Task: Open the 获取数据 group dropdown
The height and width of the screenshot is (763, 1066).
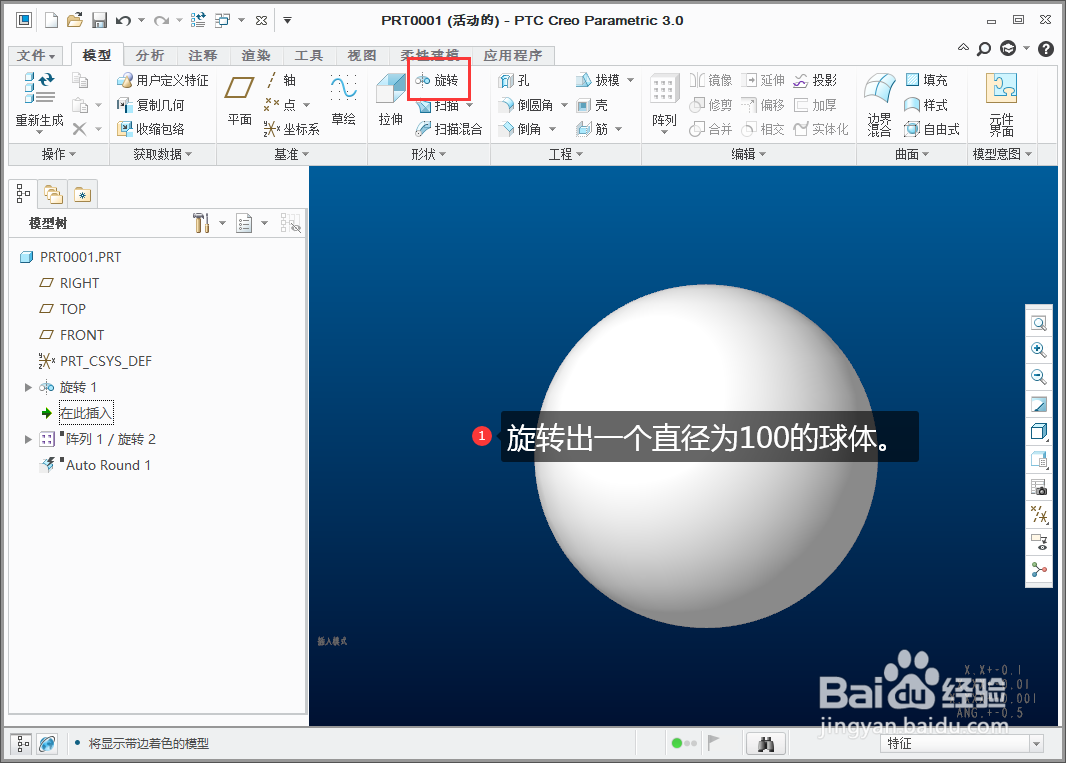Action: click(x=162, y=154)
